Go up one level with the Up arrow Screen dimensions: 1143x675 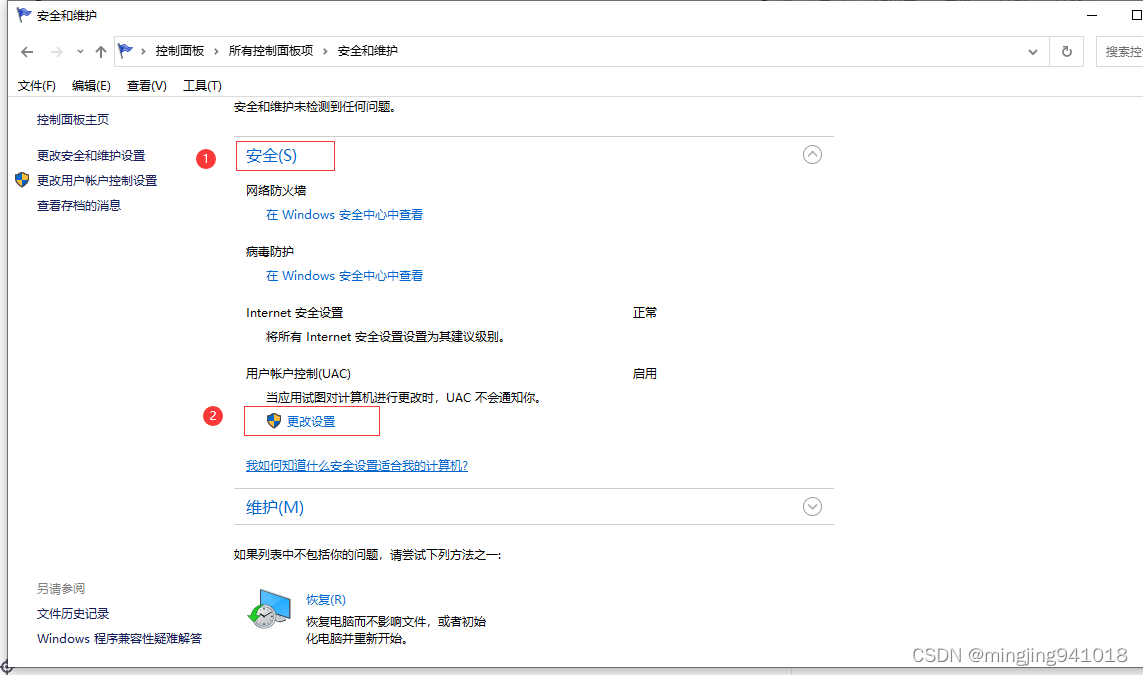[101, 52]
